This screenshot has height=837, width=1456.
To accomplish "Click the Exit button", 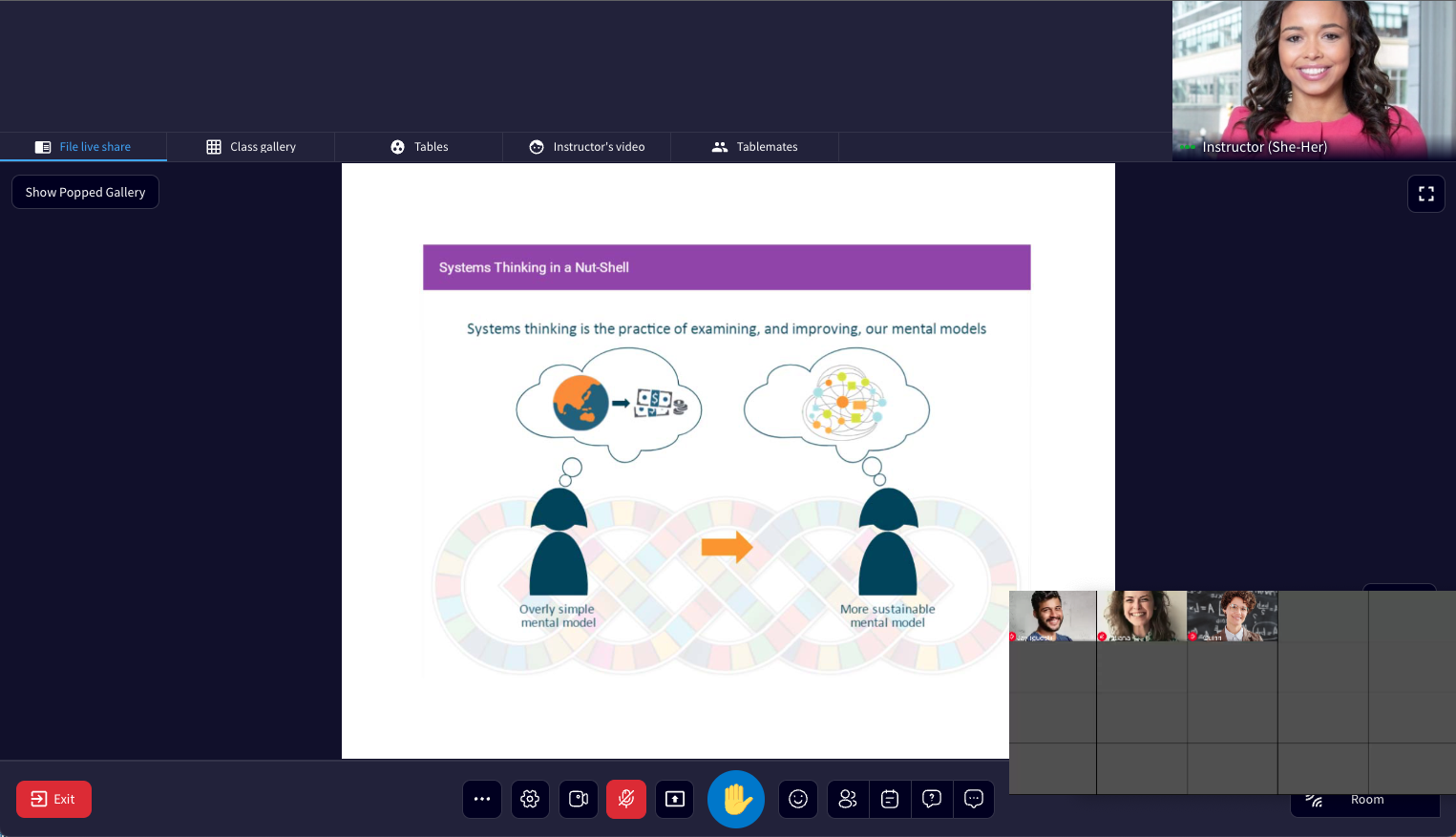I will pos(53,799).
